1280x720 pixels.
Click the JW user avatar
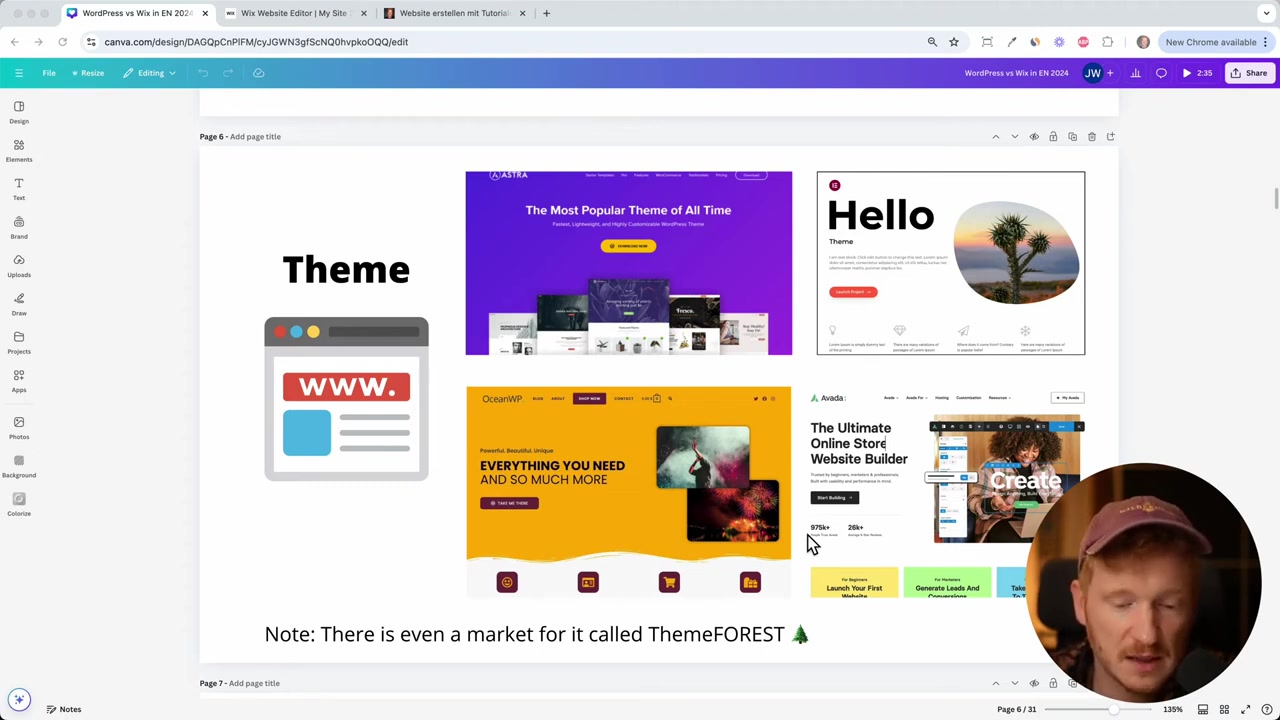[x=1092, y=73]
